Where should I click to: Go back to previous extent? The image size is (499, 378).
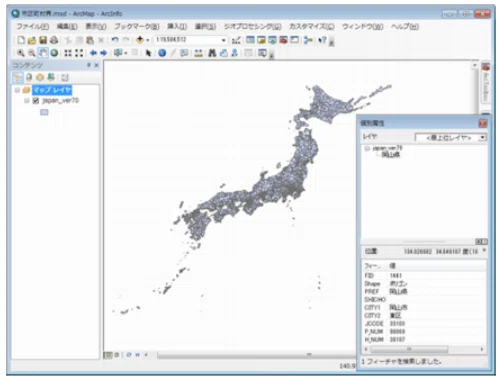pyautogui.click(x=93, y=53)
